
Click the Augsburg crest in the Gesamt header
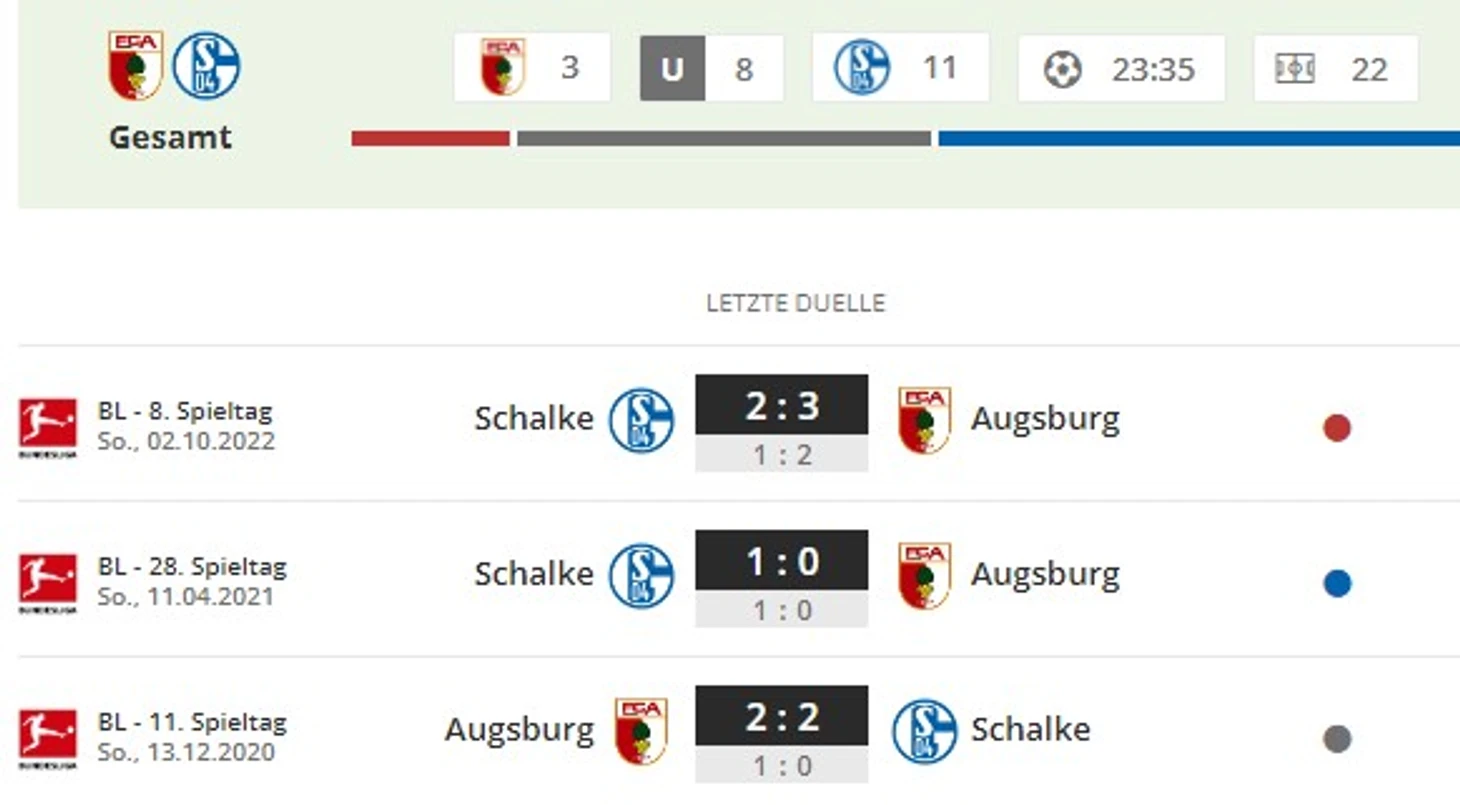tap(135, 66)
